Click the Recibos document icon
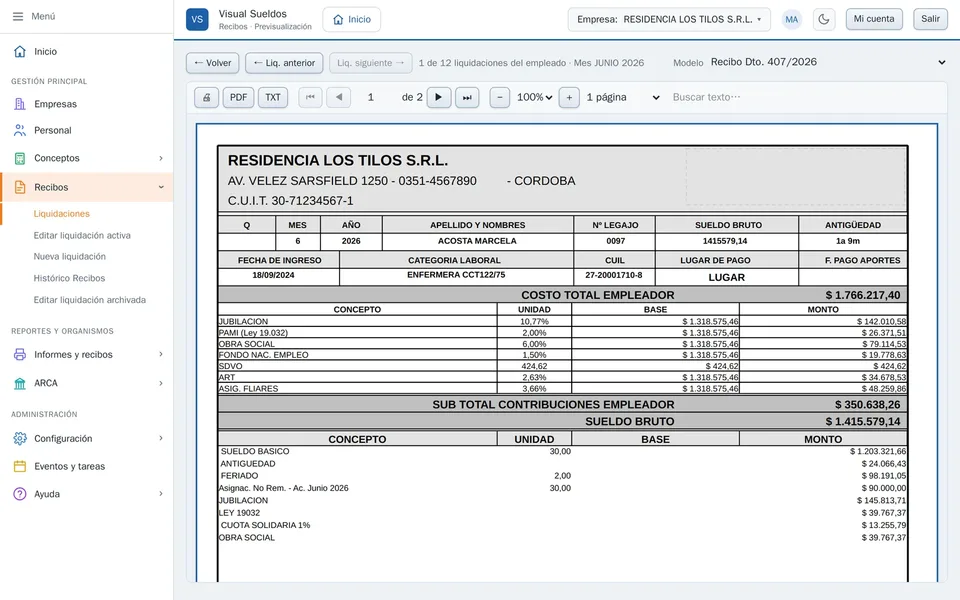The image size is (960, 600). (x=20, y=187)
